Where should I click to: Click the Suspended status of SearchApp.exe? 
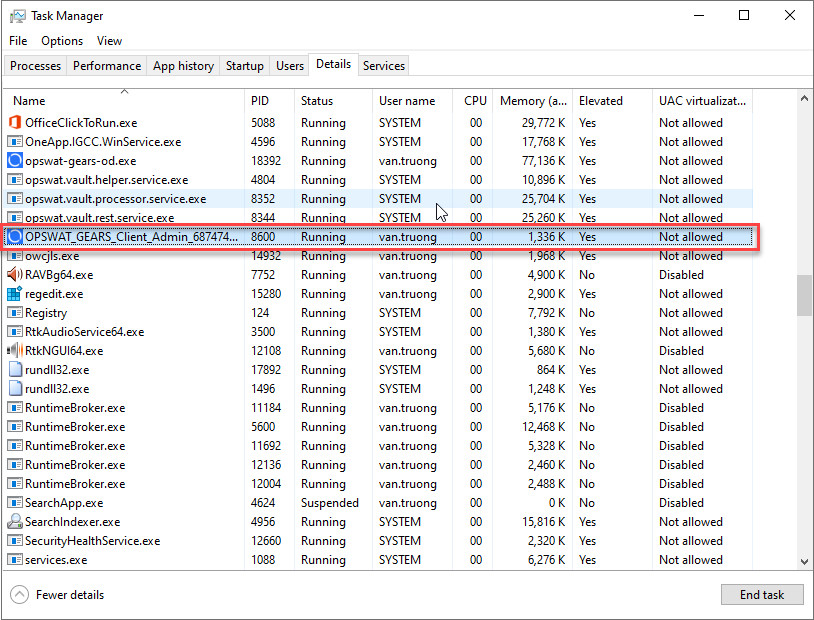330,503
